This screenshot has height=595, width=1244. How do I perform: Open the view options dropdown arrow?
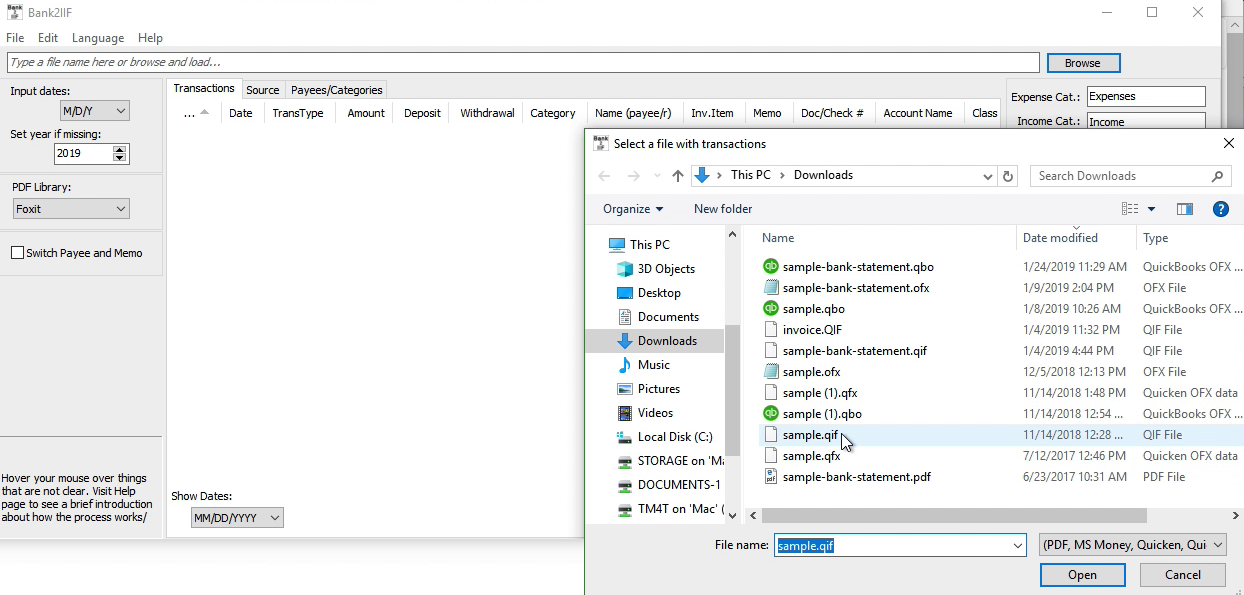coord(1151,209)
